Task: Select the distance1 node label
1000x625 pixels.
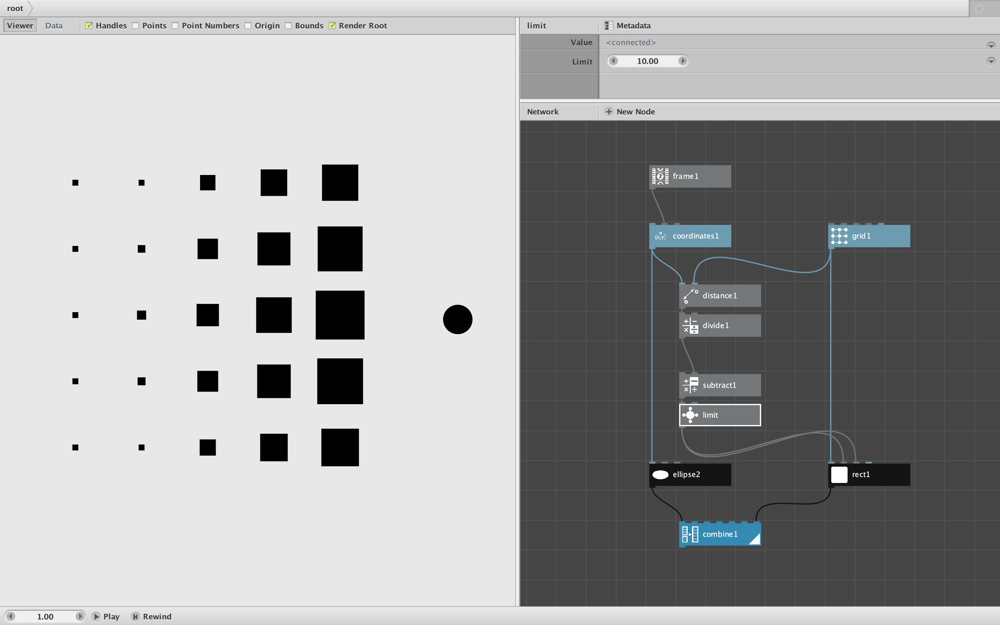Action: point(719,296)
